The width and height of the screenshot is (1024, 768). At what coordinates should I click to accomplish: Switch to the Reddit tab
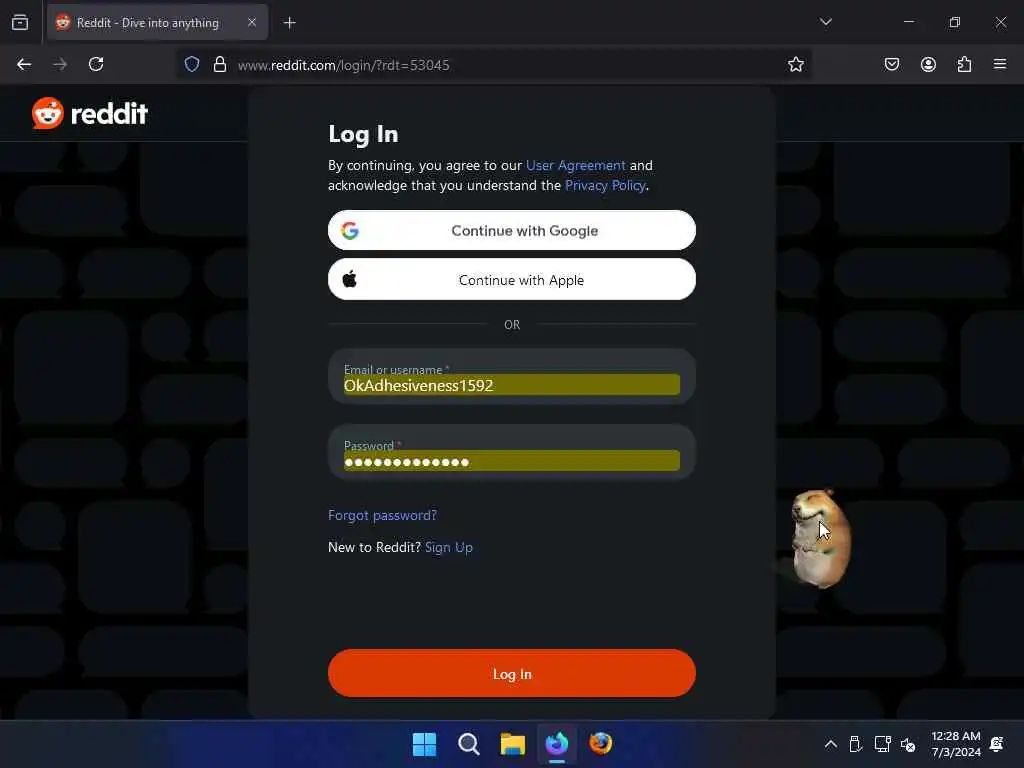157,22
